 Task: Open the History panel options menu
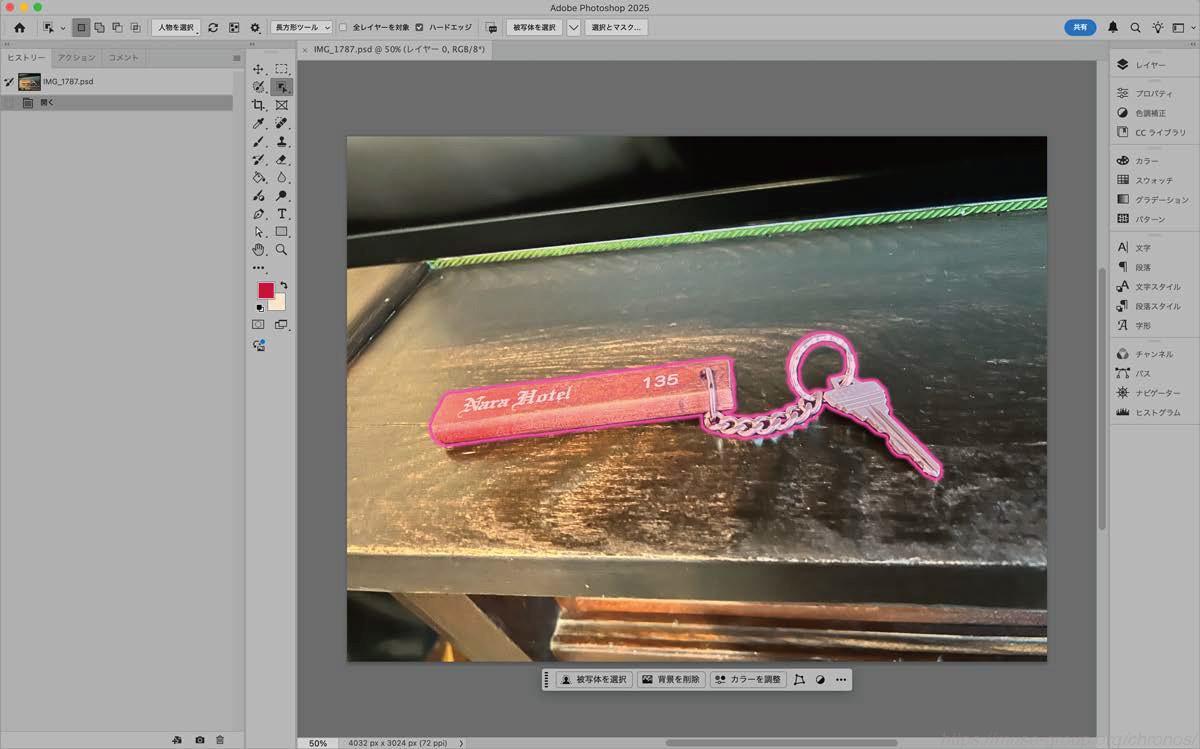(237, 58)
